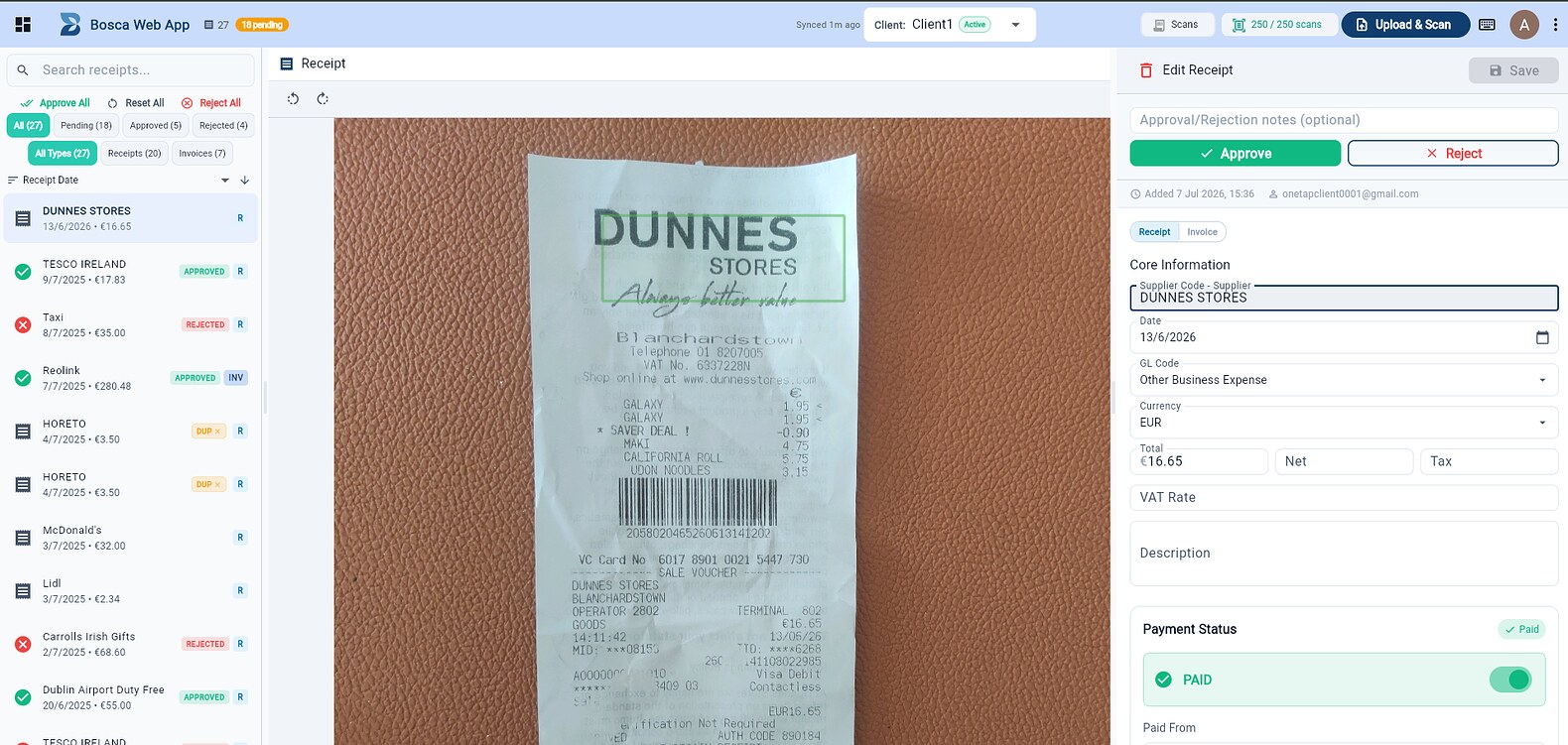
Task: Click the red rejected icon on Taxi row
Action: coord(23,324)
